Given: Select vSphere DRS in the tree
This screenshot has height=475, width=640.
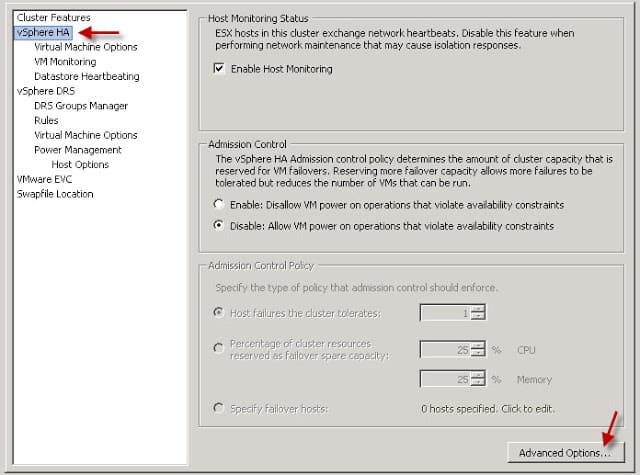Looking at the screenshot, I should [46, 91].
